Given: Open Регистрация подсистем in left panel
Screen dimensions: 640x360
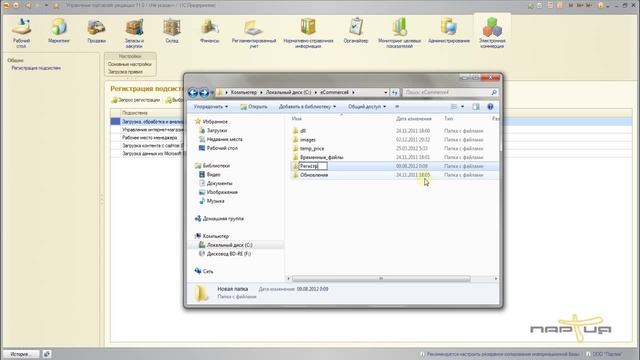Looking at the screenshot, I should pos(36,68).
